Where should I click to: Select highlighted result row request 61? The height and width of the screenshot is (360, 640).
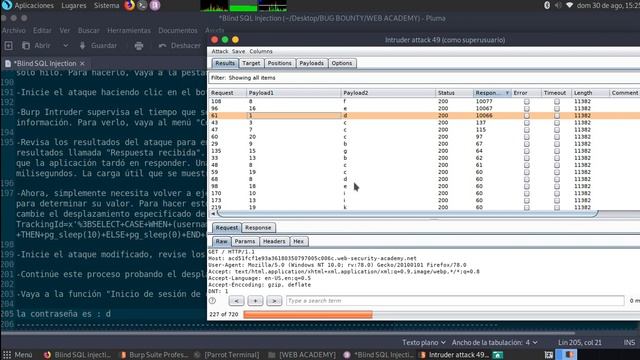[x=423, y=116]
